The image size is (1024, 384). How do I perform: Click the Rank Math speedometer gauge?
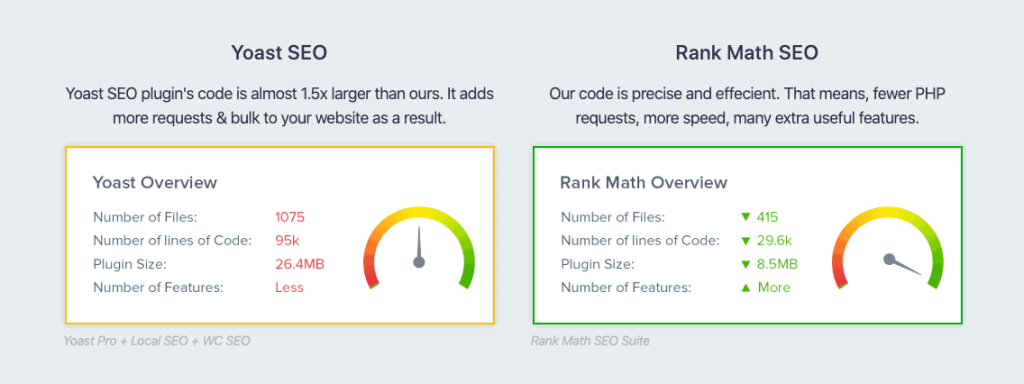[x=887, y=248]
